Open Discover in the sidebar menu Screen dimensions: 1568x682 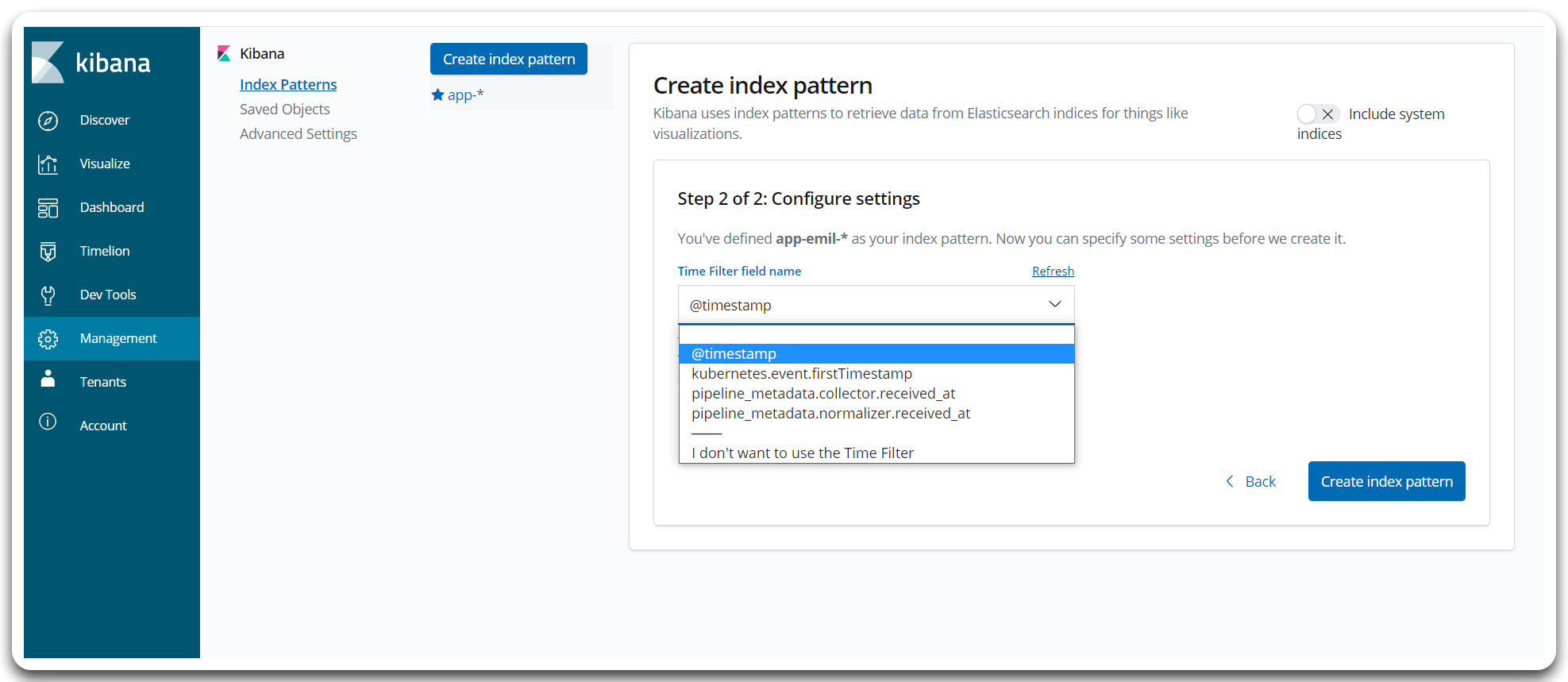click(x=112, y=121)
